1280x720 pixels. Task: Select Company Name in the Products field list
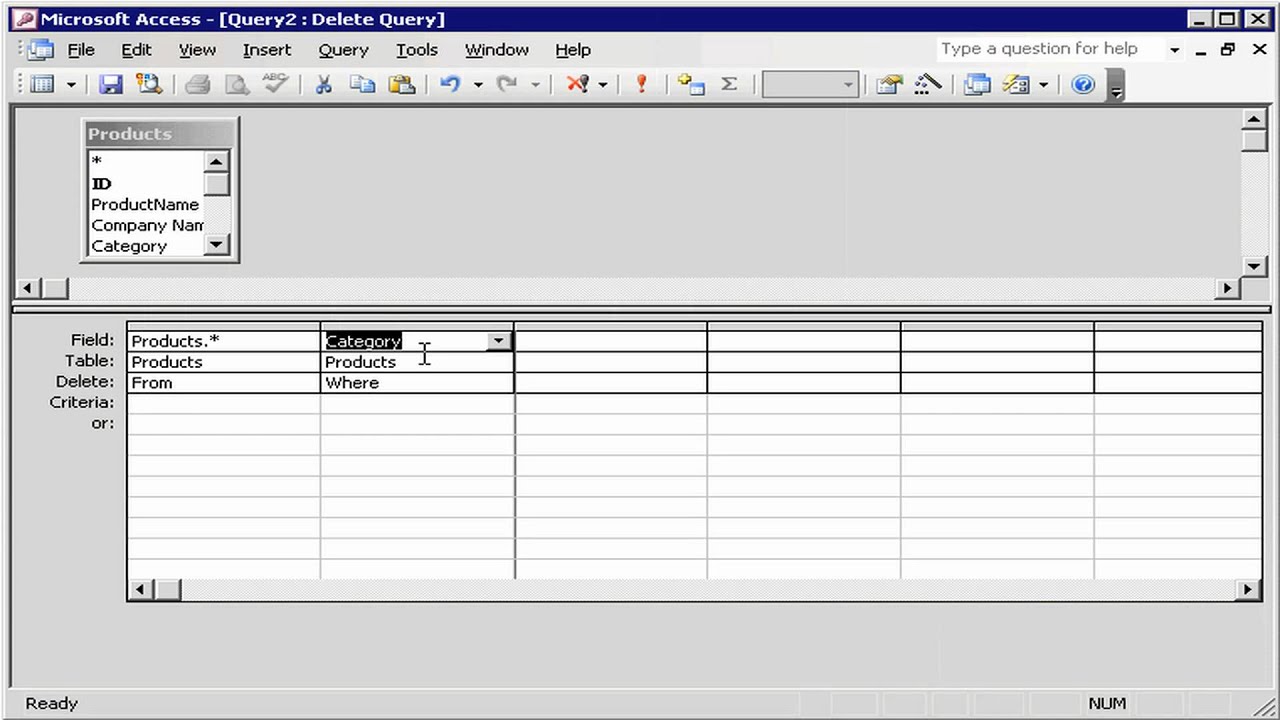click(145, 225)
